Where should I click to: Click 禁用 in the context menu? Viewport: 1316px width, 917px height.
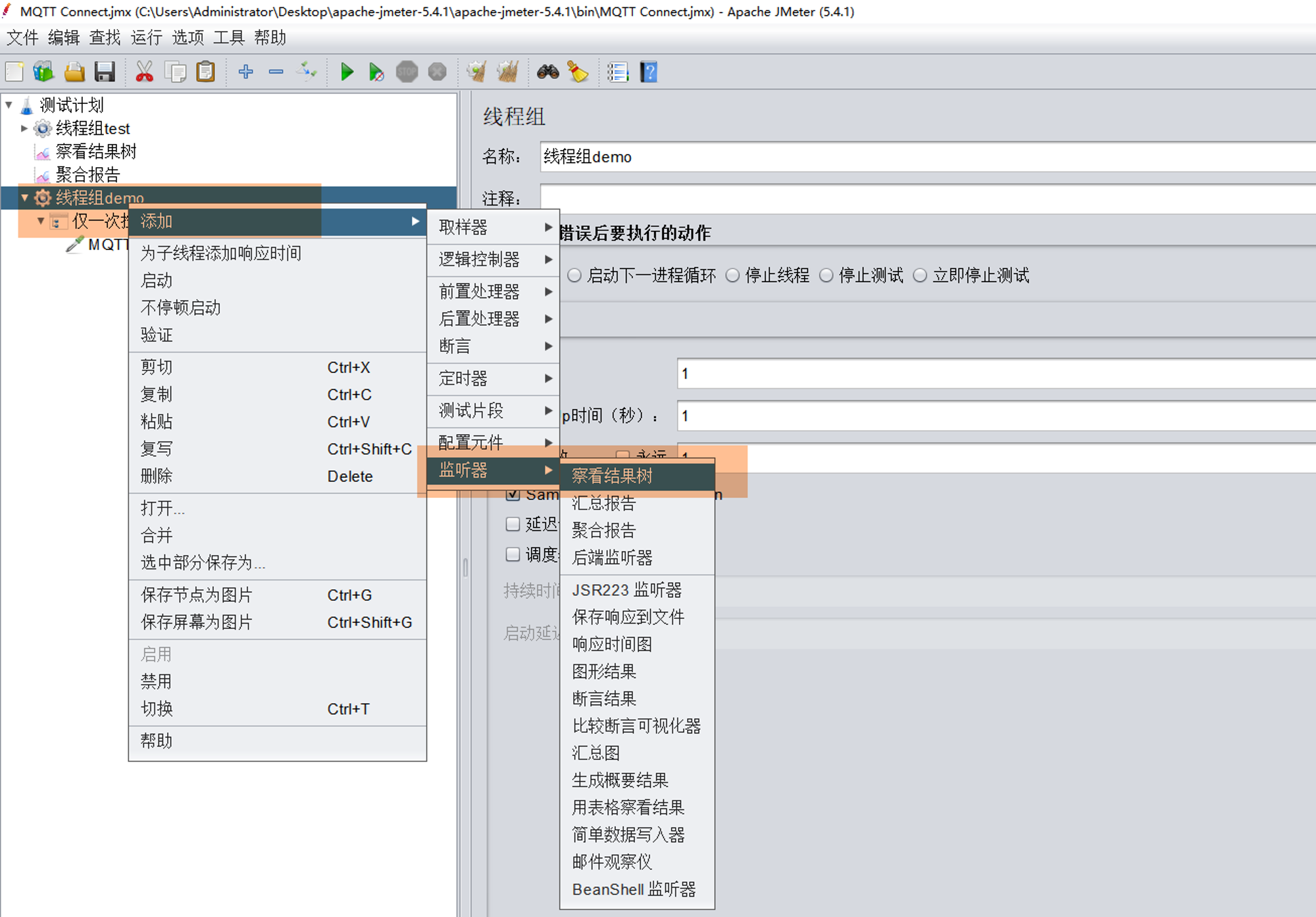278,682
